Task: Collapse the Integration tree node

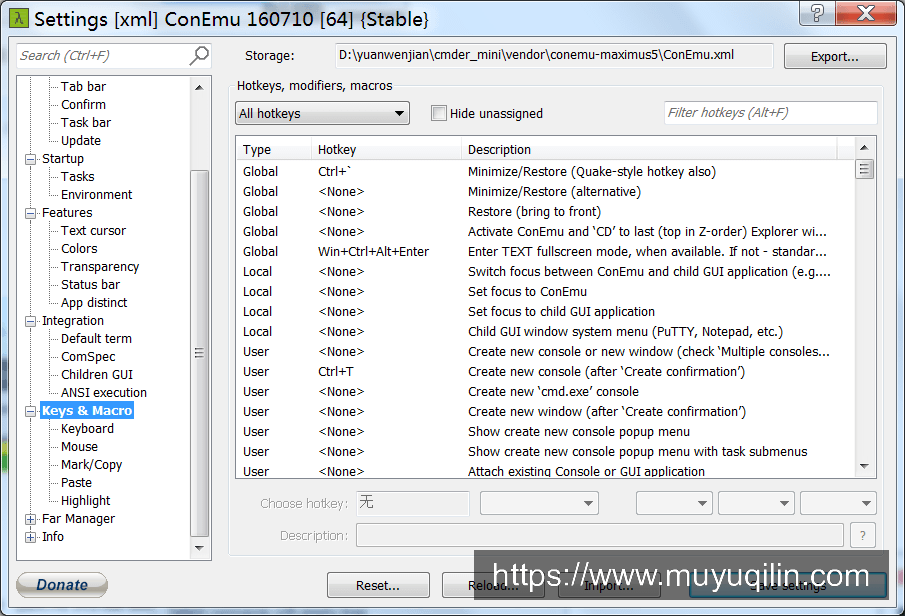Action: click(x=31, y=321)
